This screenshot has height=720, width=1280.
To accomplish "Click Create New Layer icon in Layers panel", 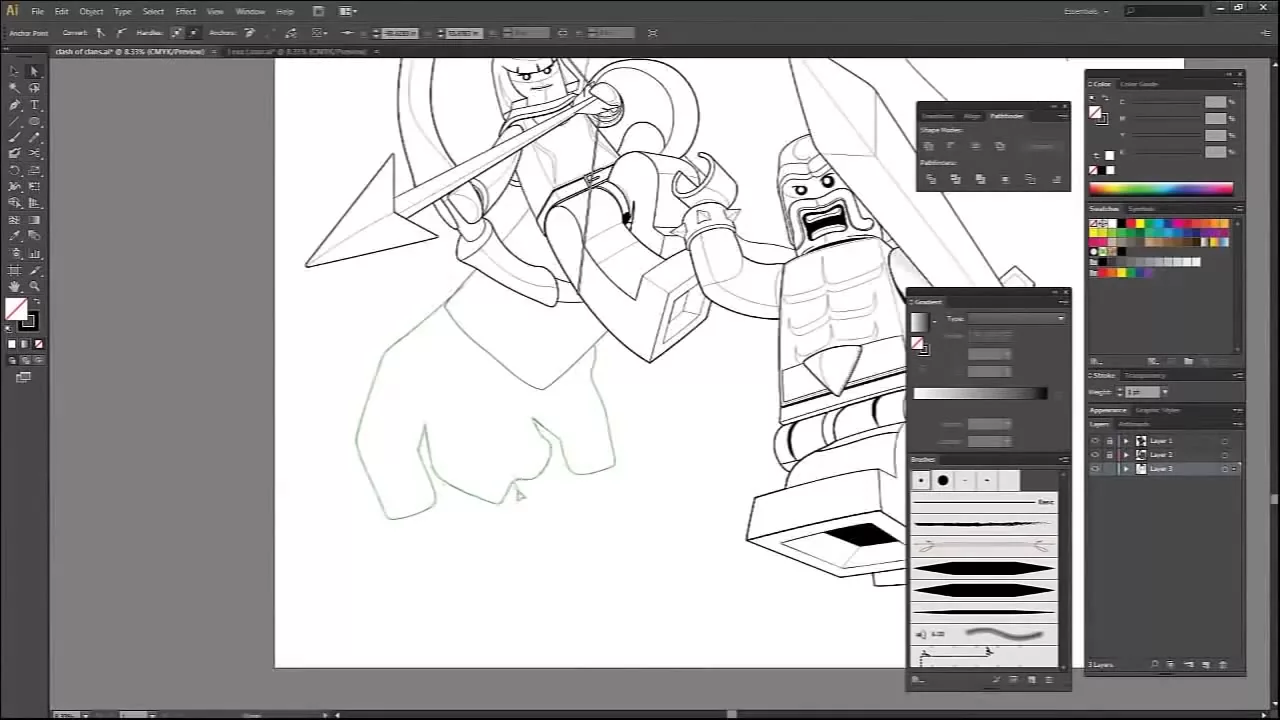I will tap(1206, 664).
